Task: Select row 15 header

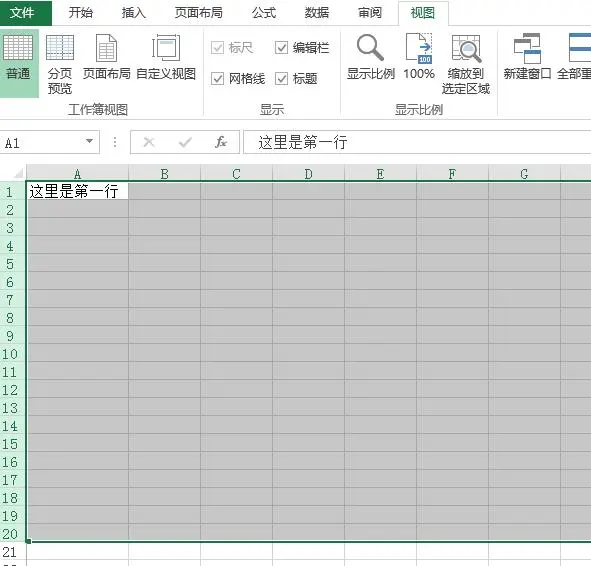Action: [12, 444]
